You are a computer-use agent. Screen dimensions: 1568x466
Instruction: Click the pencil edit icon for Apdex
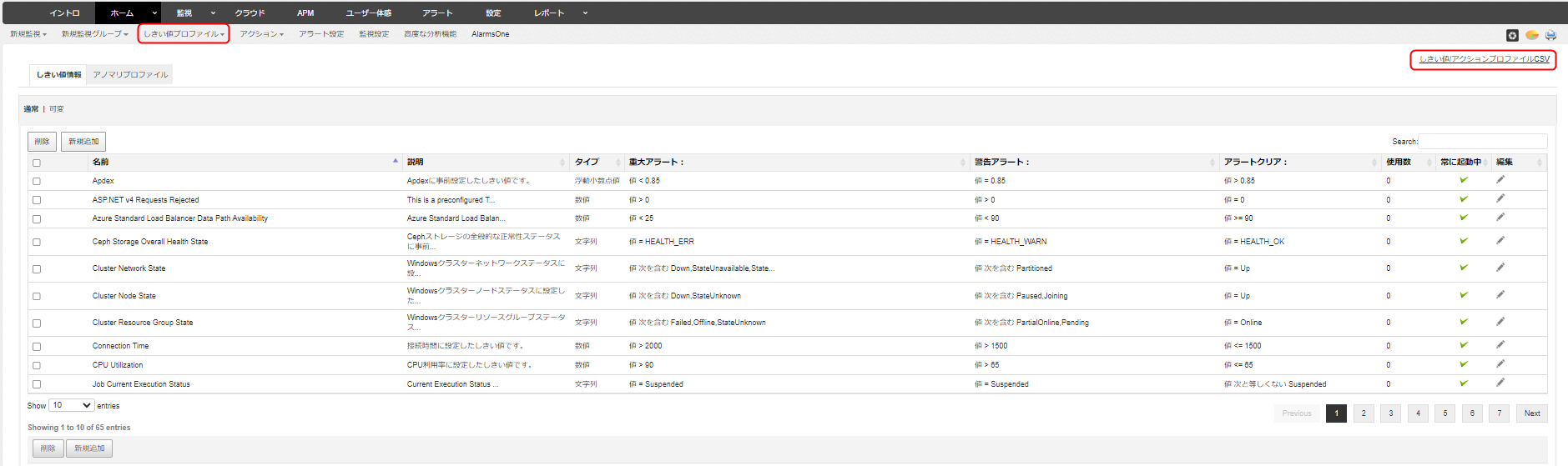point(1500,180)
